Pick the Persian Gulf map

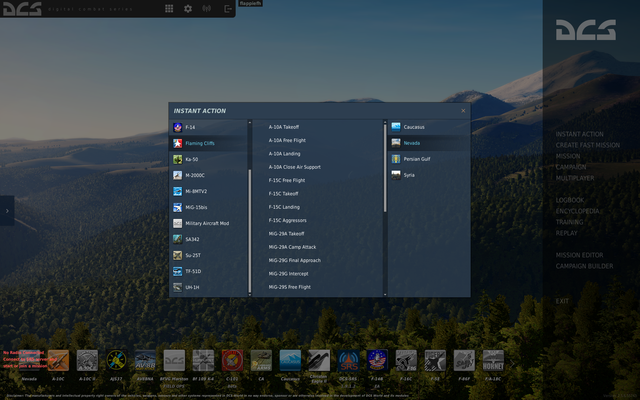[x=429, y=159]
